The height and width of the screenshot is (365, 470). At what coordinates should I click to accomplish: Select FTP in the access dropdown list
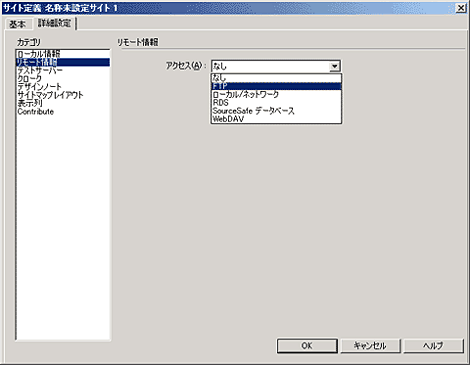pyautogui.click(x=276, y=86)
